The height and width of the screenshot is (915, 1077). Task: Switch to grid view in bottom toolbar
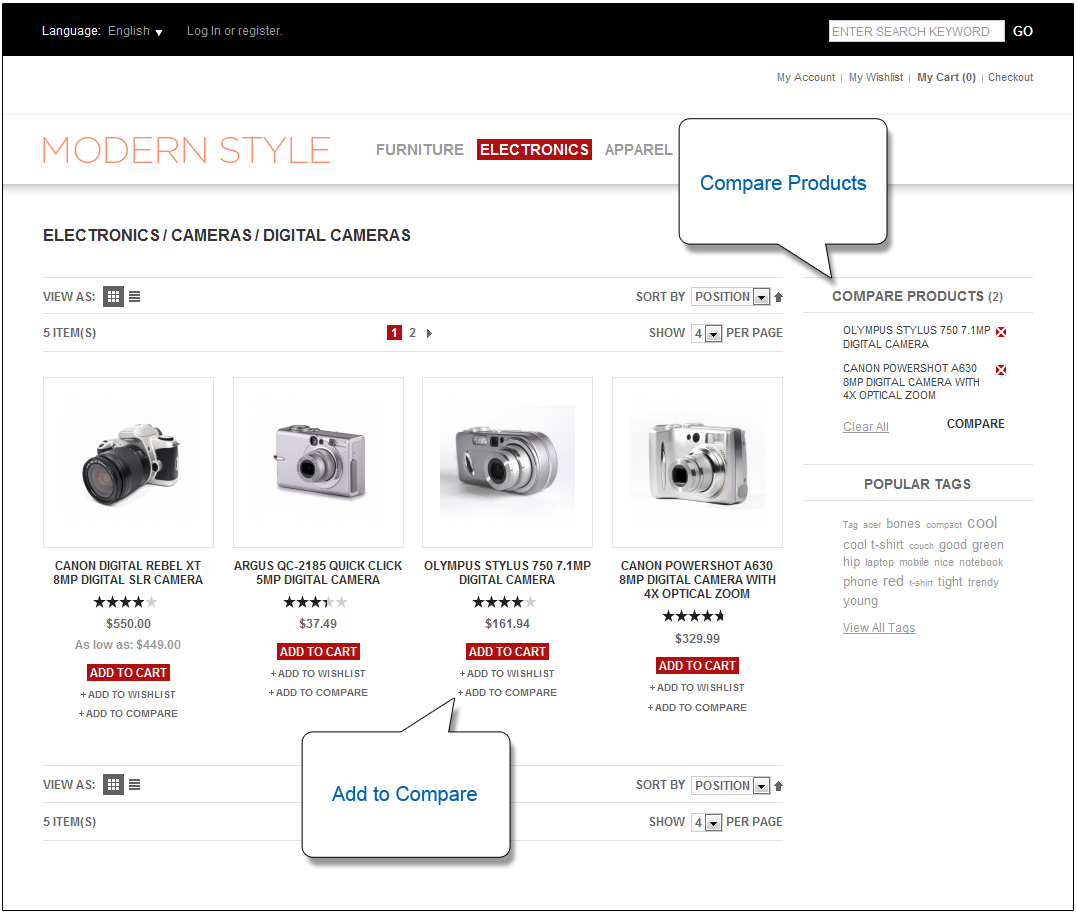click(113, 784)
